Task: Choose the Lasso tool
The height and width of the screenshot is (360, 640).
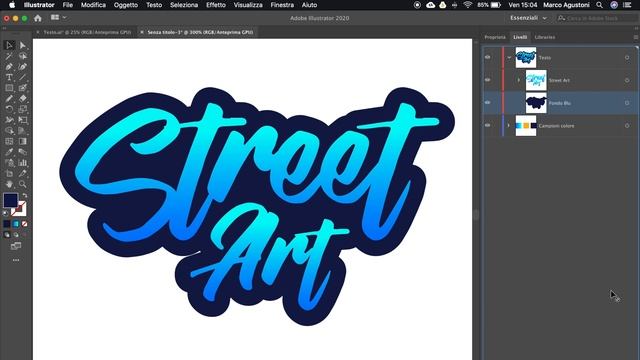Action: tap(22, 56)
